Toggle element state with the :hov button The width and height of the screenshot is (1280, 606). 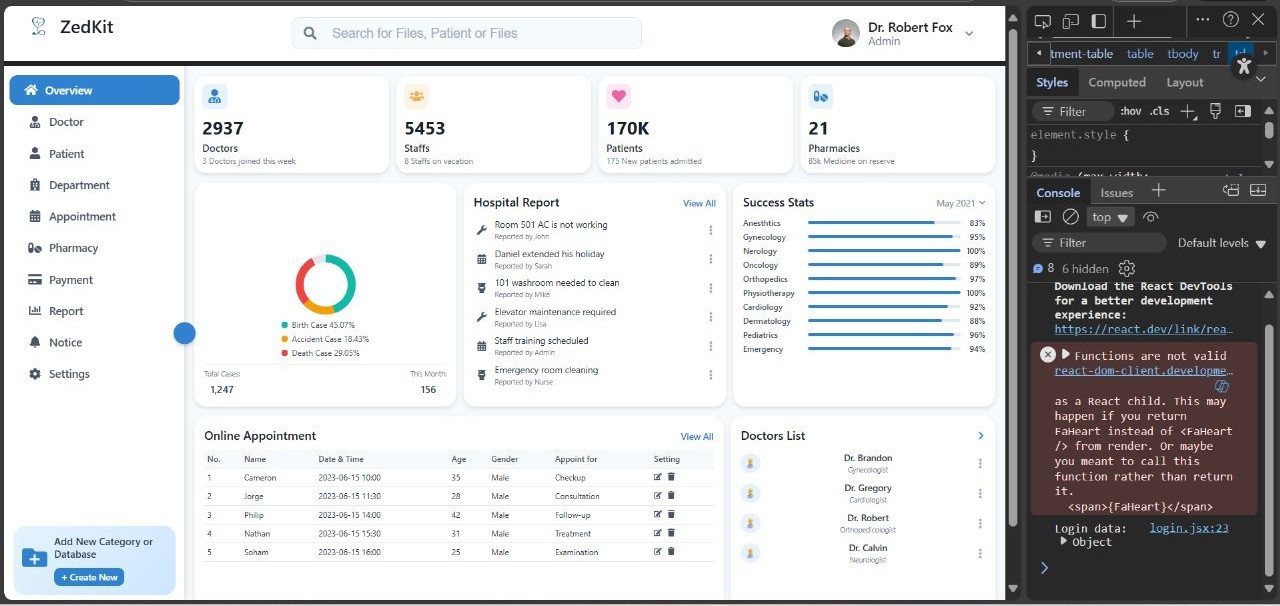click(x=1131, y=111)
